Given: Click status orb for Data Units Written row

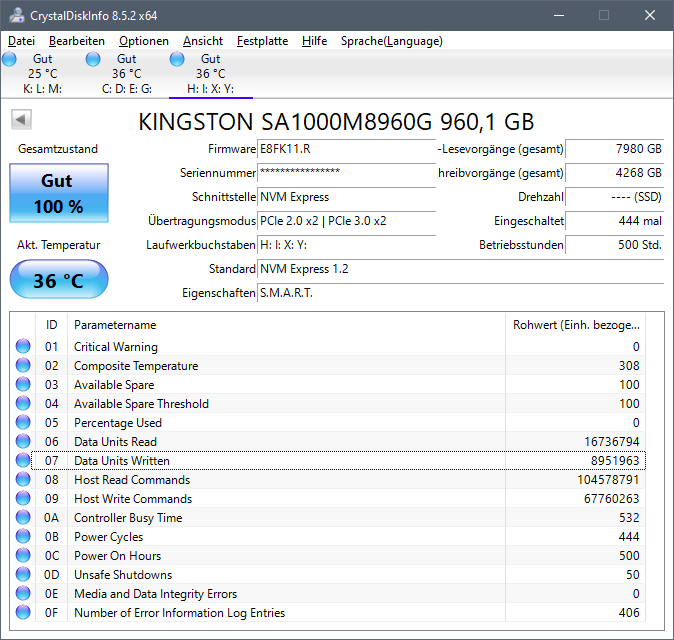Looking at the screenshot, I should (x=23, y=460).
